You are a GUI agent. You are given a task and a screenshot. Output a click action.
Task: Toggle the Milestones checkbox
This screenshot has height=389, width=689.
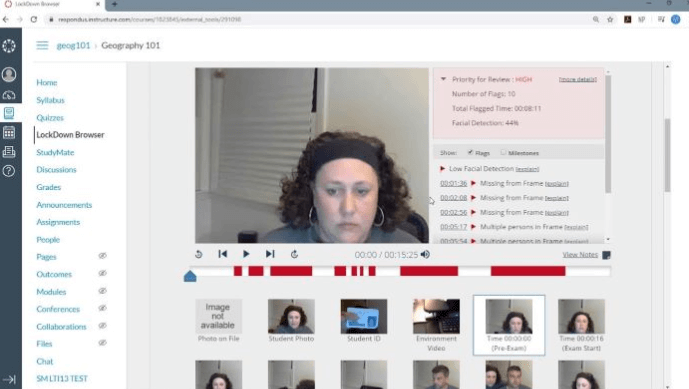503,152
